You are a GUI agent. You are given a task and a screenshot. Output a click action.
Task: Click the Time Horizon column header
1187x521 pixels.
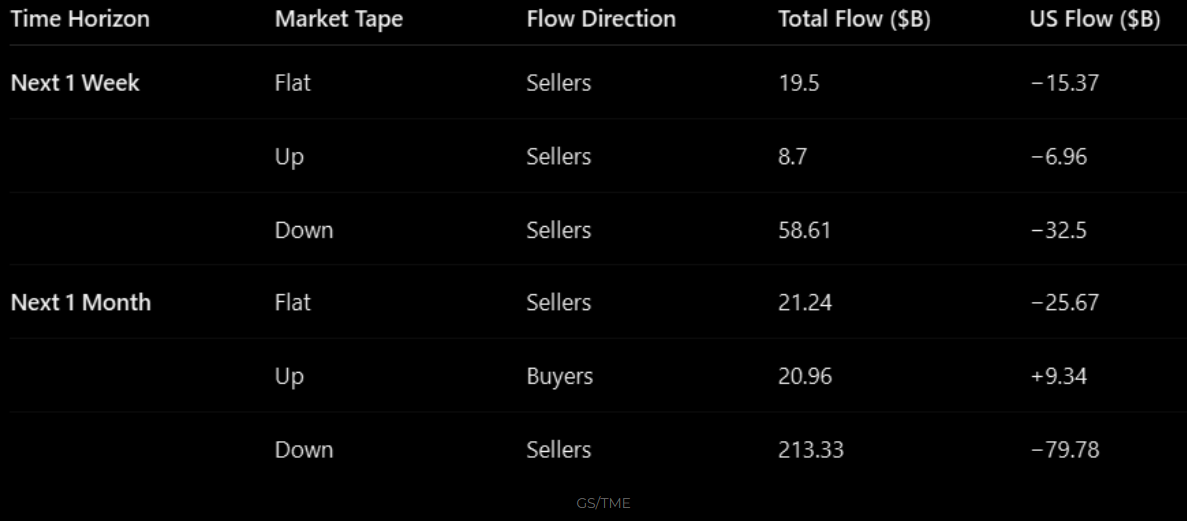pyautogui.click(x=80, y=19)
